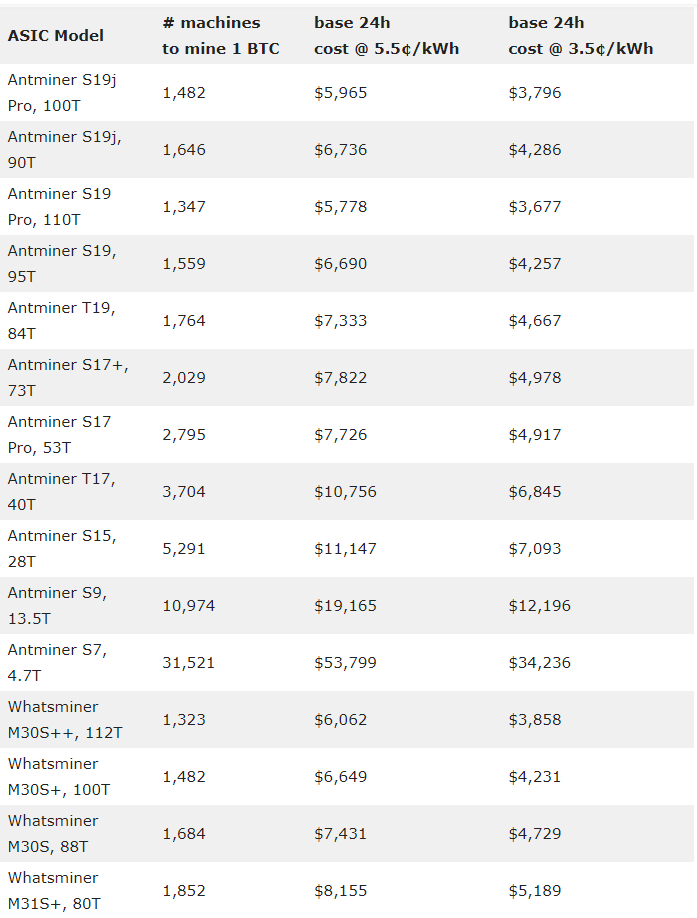Click the $34,236 cost in the Antminer S7 row
Image resolution: width=697 pixels, height=918 pixels.
click(539, 663)
